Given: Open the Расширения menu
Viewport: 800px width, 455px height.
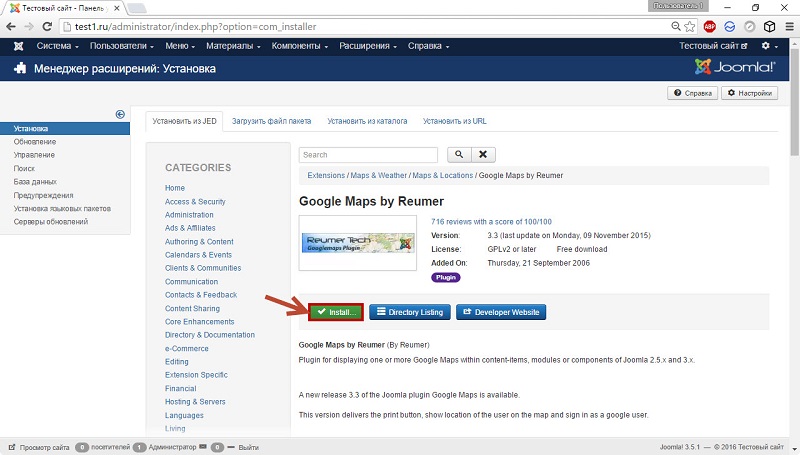Looking at the screenshot, I should tap(368, 46).
